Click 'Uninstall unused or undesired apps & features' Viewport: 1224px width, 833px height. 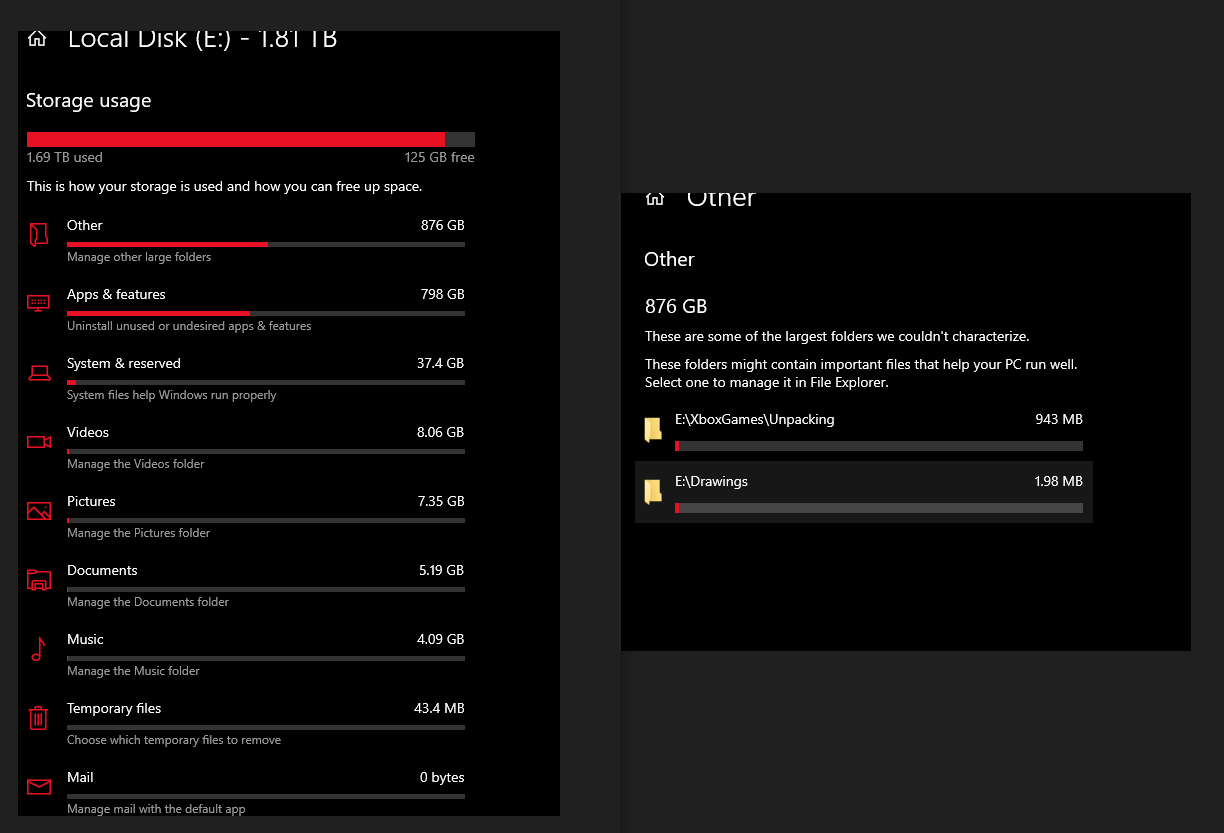189,326
